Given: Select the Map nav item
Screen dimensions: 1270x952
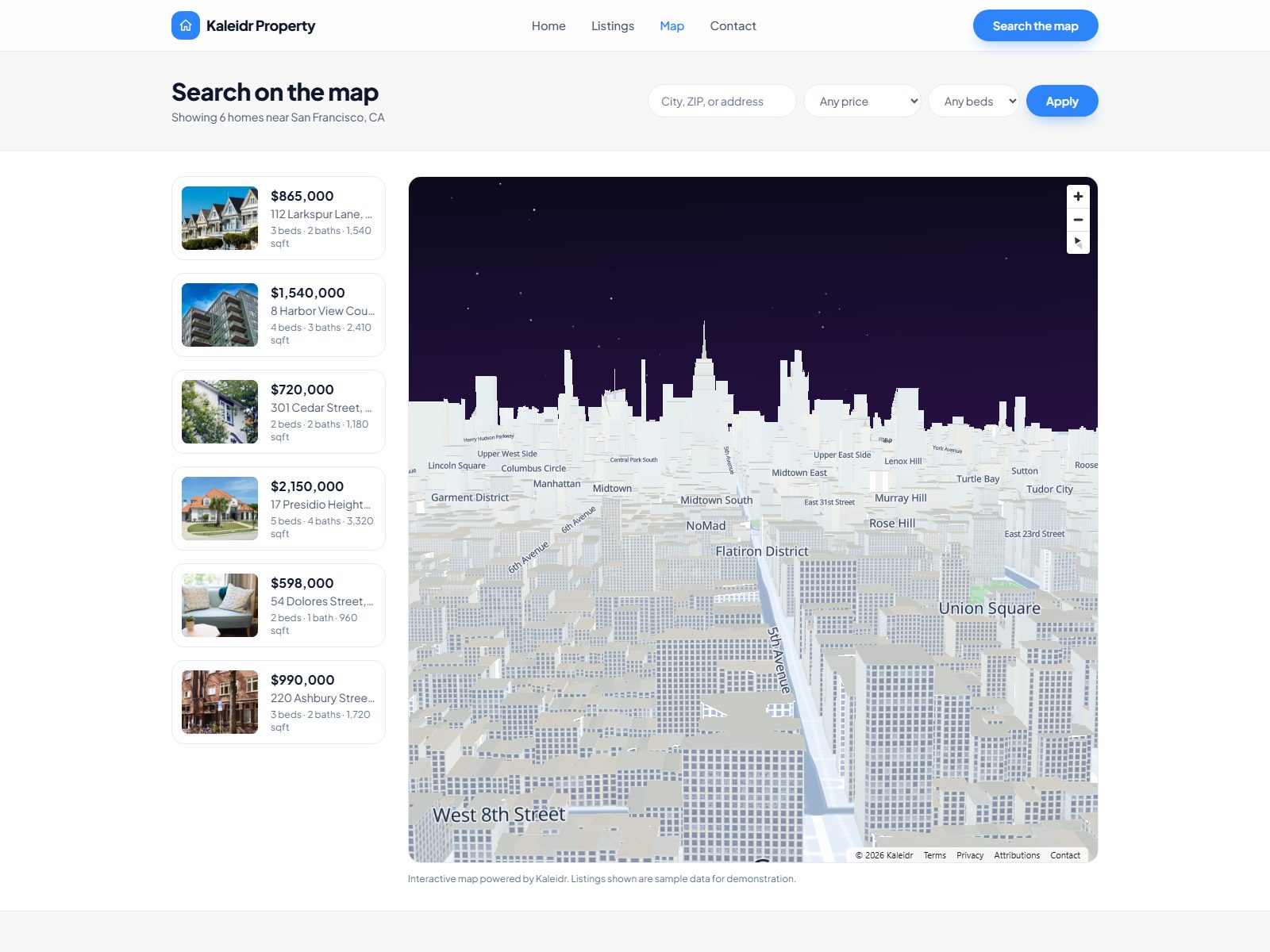Looking at the screenshot, I should tap(672, 25).
